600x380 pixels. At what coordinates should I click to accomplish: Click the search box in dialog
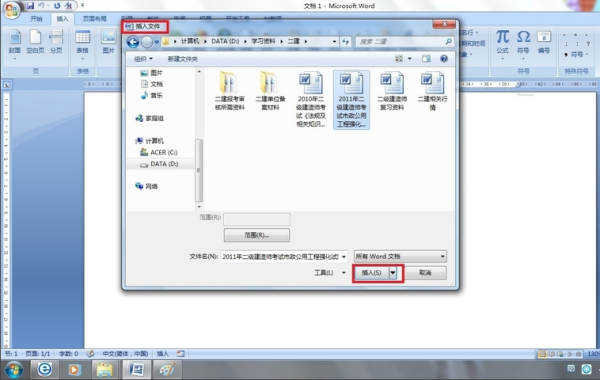click(404, 41)
